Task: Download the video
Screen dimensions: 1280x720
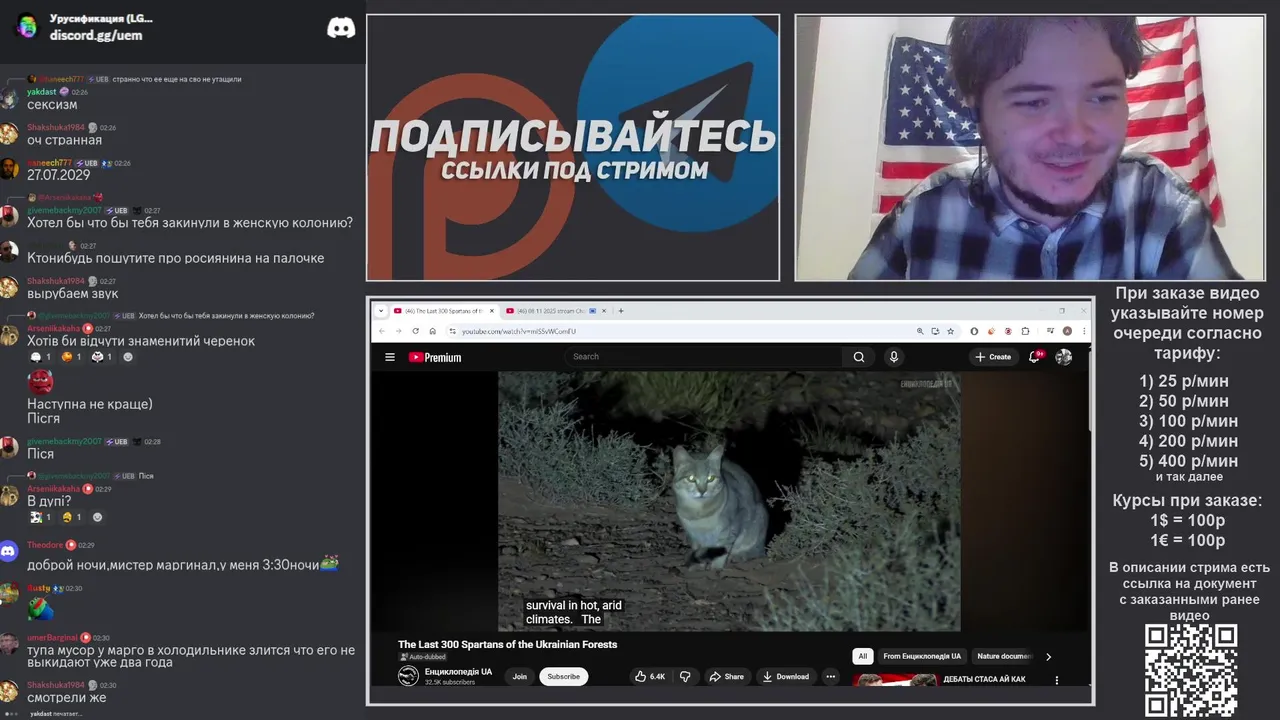Action: 786,677
